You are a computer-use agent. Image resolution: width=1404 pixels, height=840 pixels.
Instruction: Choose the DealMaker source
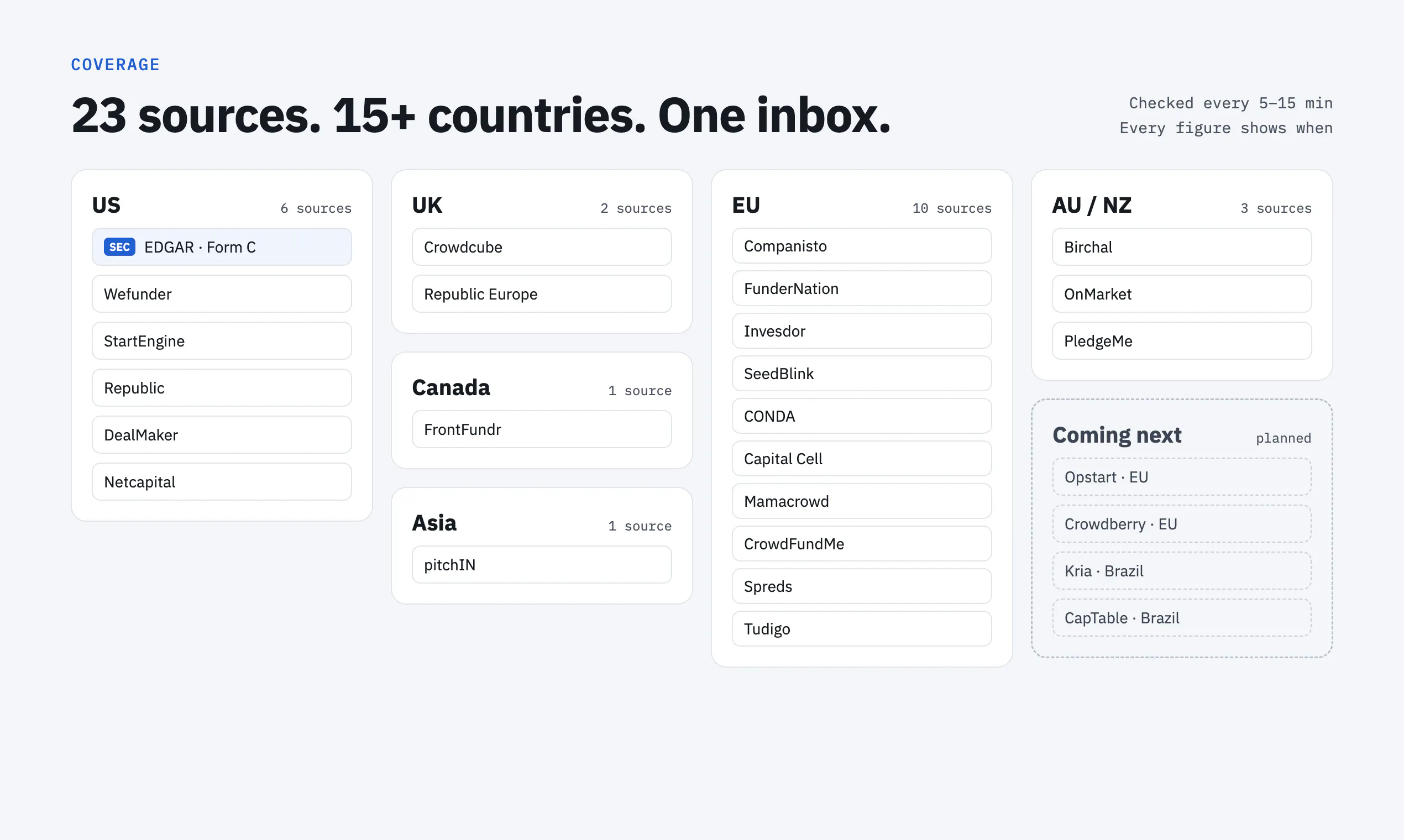pos(222,435)
